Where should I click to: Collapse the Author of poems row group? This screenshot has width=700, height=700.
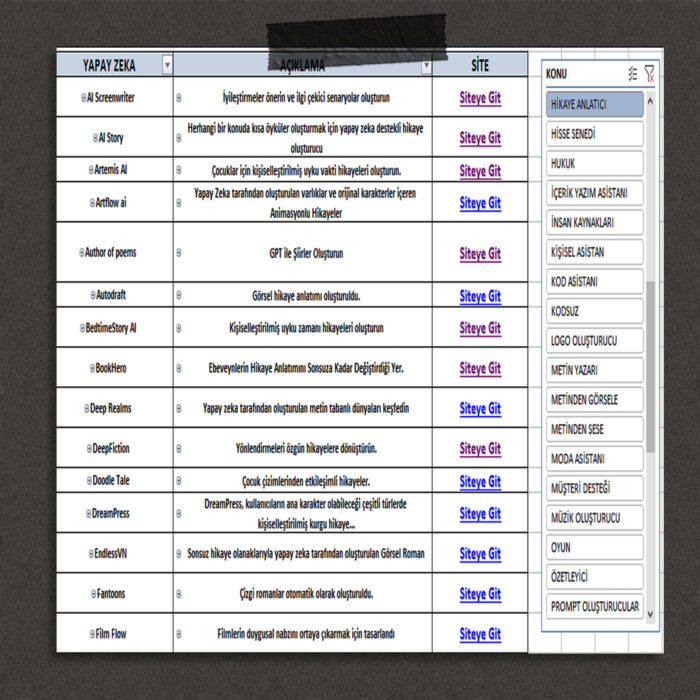pyautogui.click(x=82, y=253)
